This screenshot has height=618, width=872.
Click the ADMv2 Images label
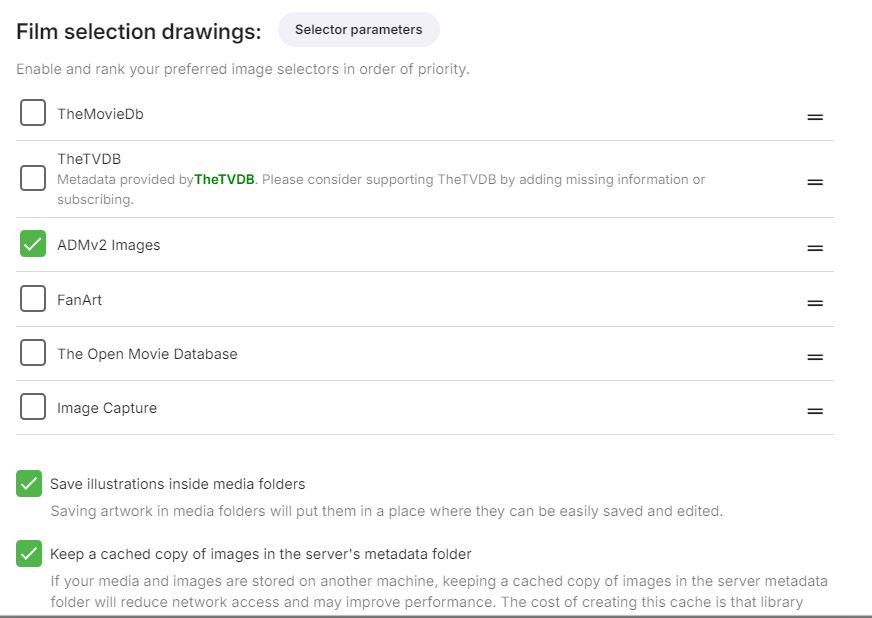coord(108,245)
